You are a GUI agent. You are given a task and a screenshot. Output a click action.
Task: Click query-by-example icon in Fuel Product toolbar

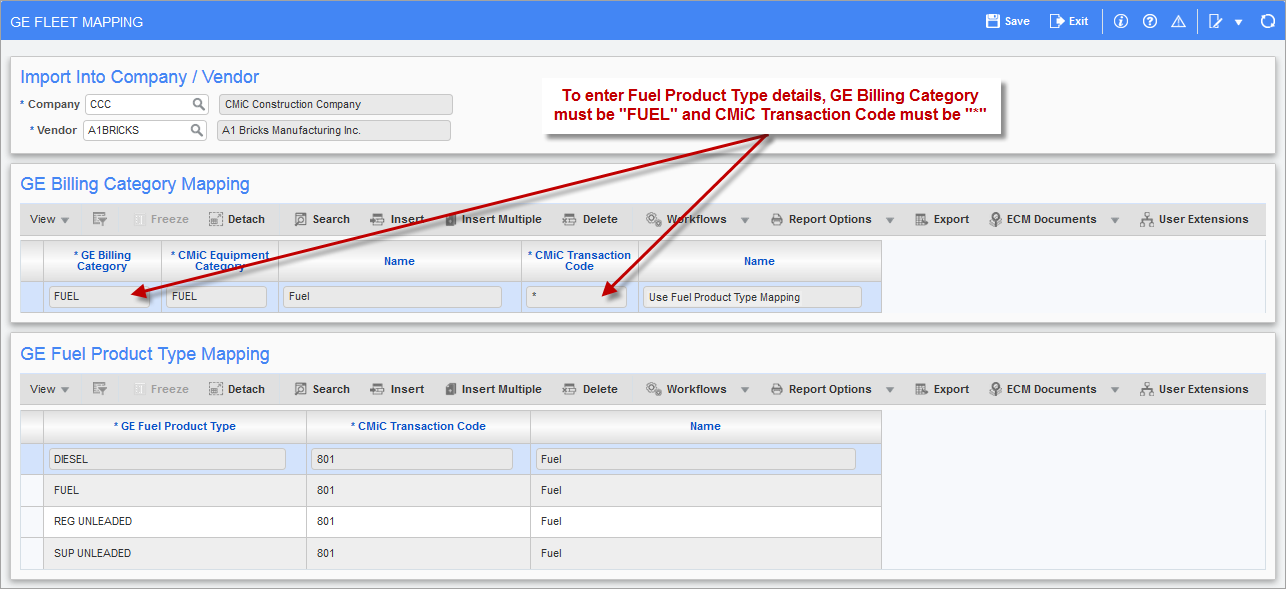[100, 389]
